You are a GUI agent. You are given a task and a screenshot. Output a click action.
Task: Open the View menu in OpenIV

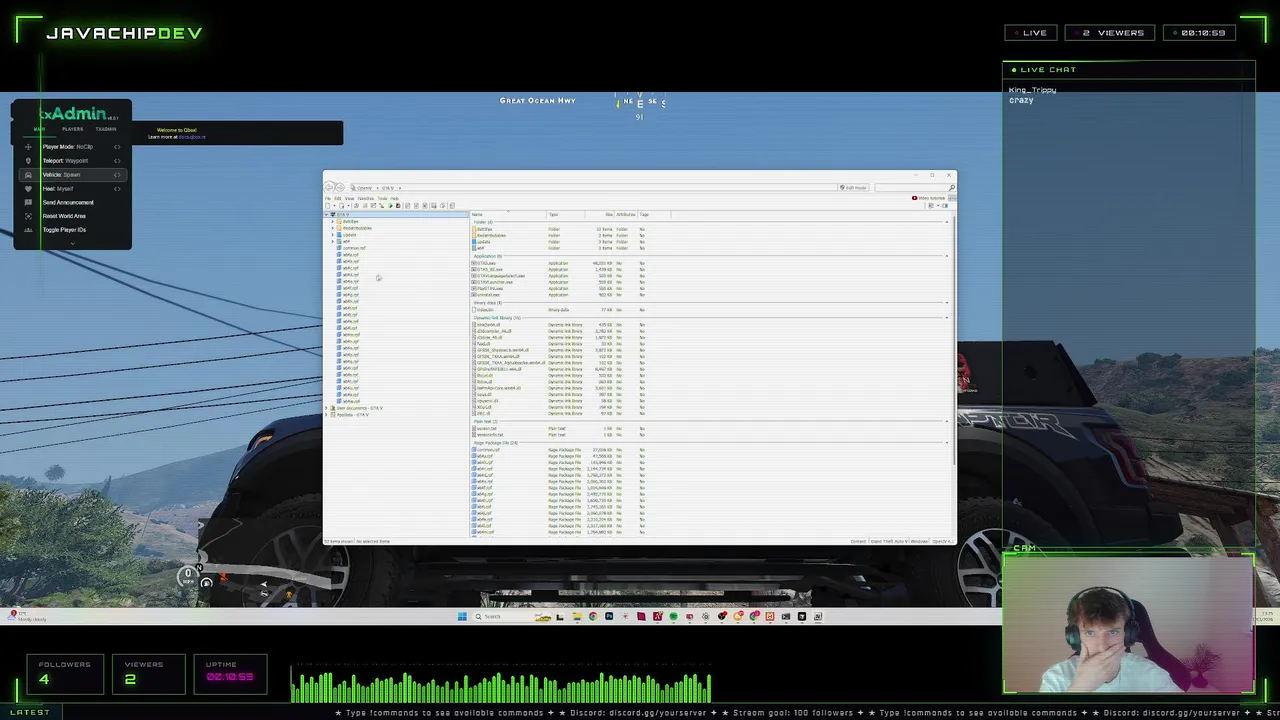pos(349,198)
